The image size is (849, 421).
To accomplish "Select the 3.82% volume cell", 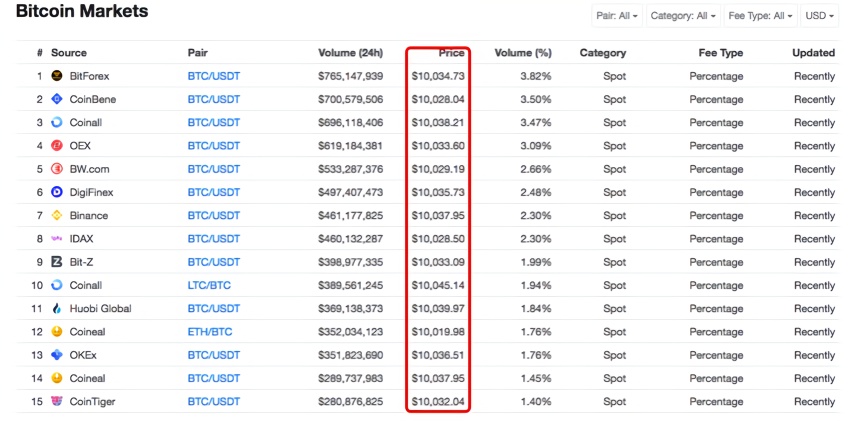I will click(x=535, y=76).
